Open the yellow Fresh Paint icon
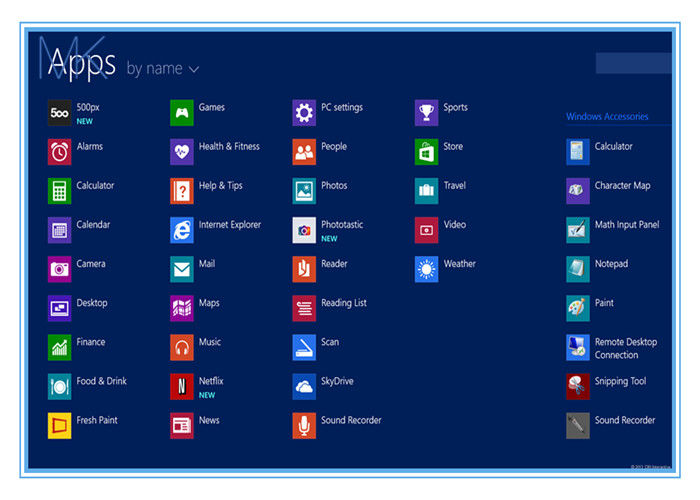The image size is (700, 500). (59, 426)
